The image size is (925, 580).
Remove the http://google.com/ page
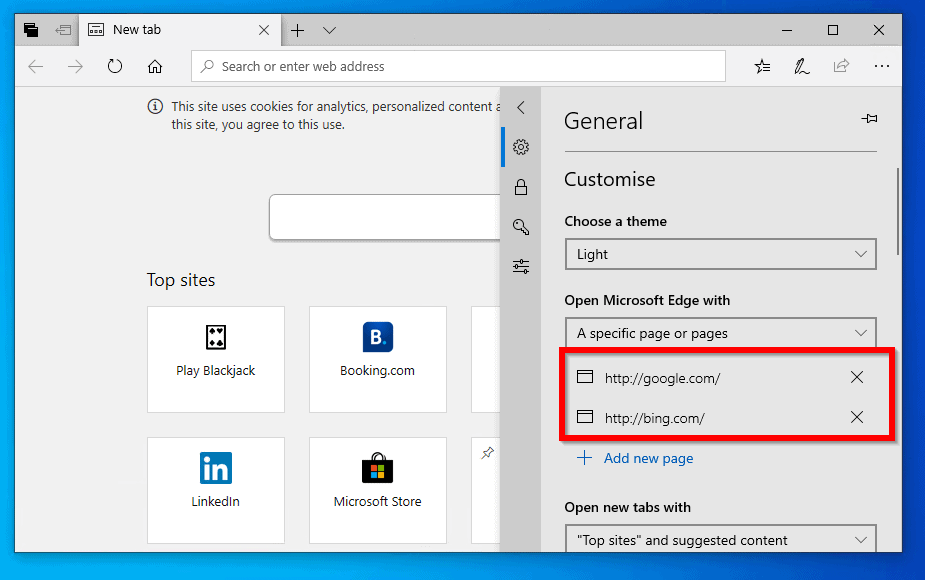[857, 377]
